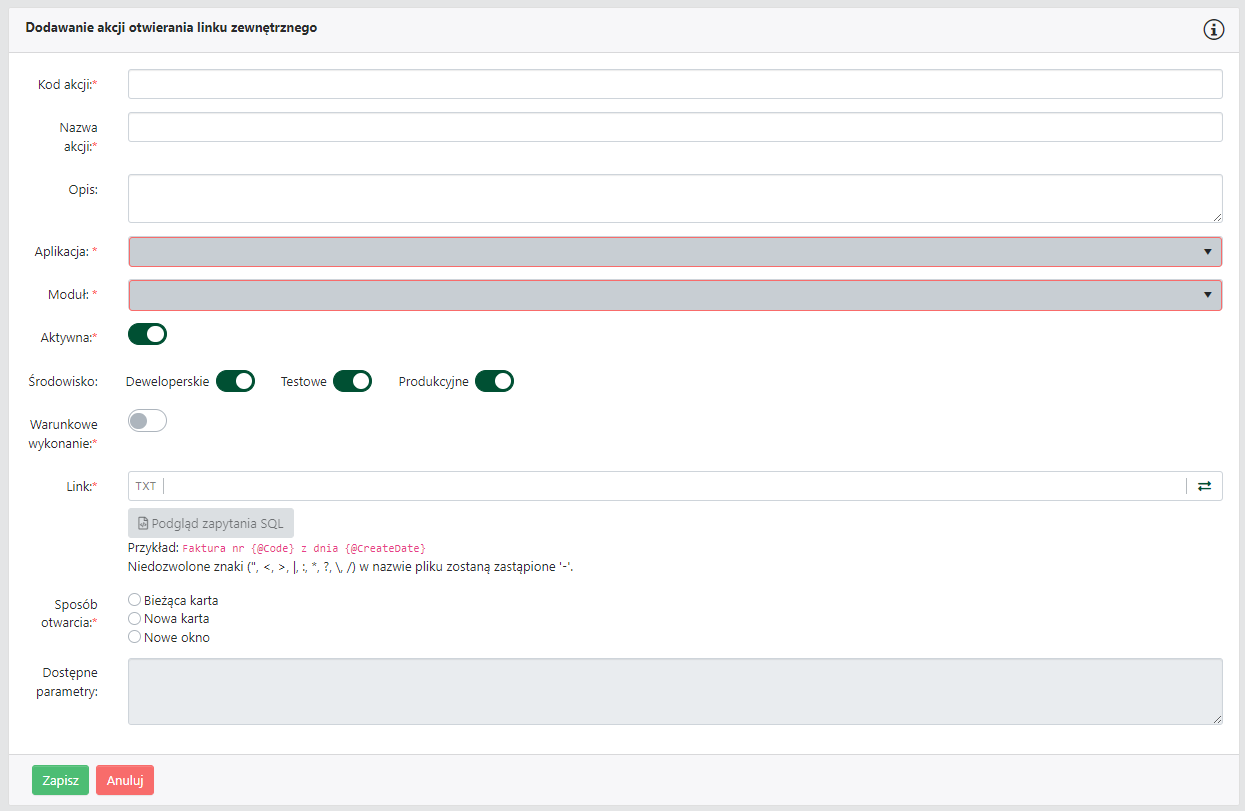The height and width of the screenshot is (811, 1245).
Task: Click the Dostępne parametry text area
Action: [x=675, y=691]
